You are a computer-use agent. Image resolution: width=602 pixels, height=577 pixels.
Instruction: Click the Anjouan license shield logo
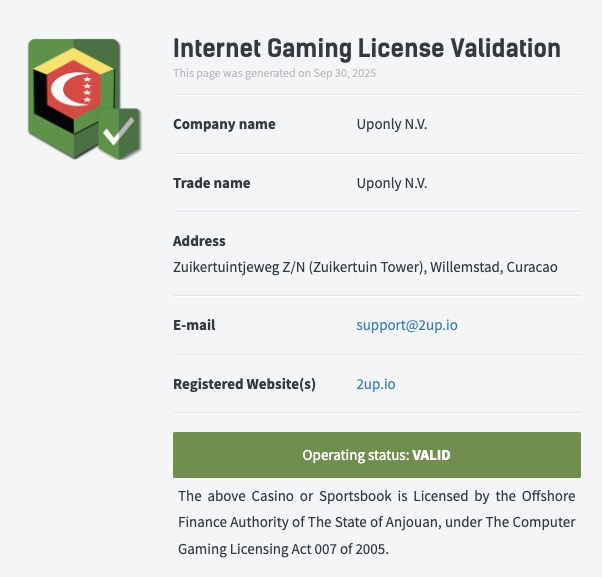(x=84, y=99)
